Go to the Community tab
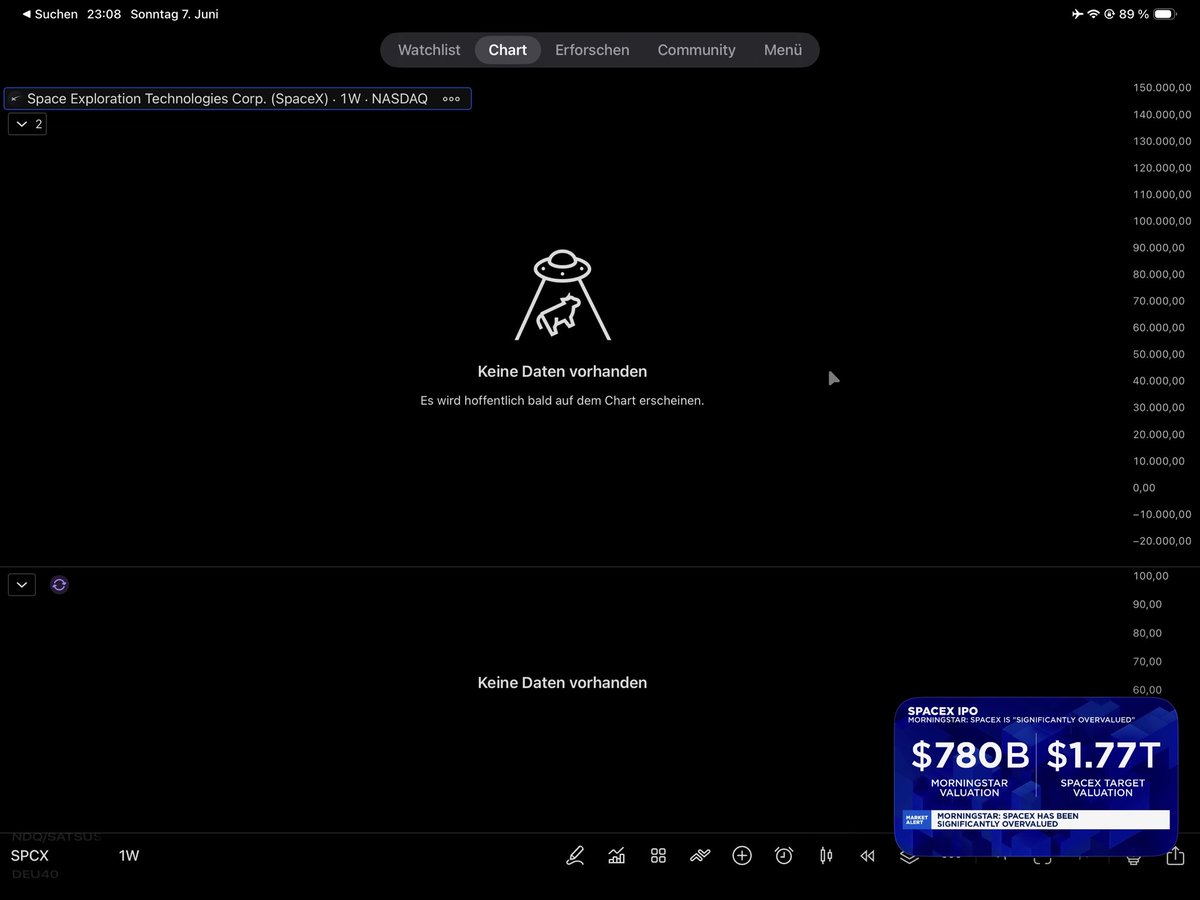The height and width of the screenshot is (900, 1200). (696, 50)
